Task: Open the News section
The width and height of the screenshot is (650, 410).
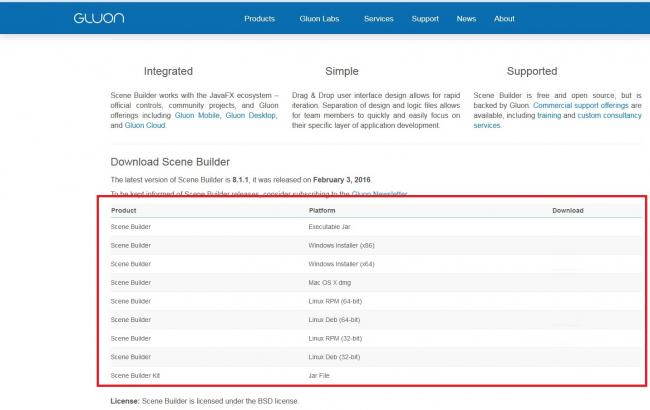Action: coord(466,19)
